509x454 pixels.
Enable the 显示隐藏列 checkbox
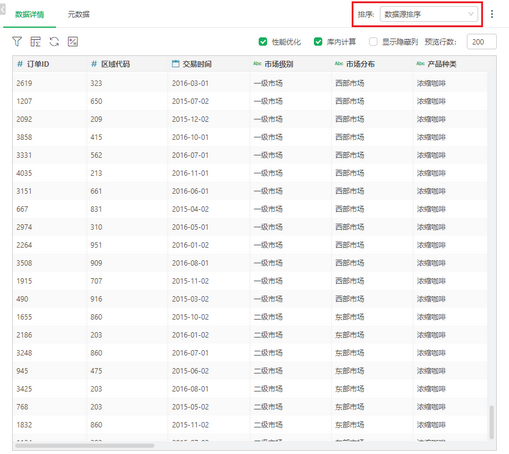click(x=373, y=42)
